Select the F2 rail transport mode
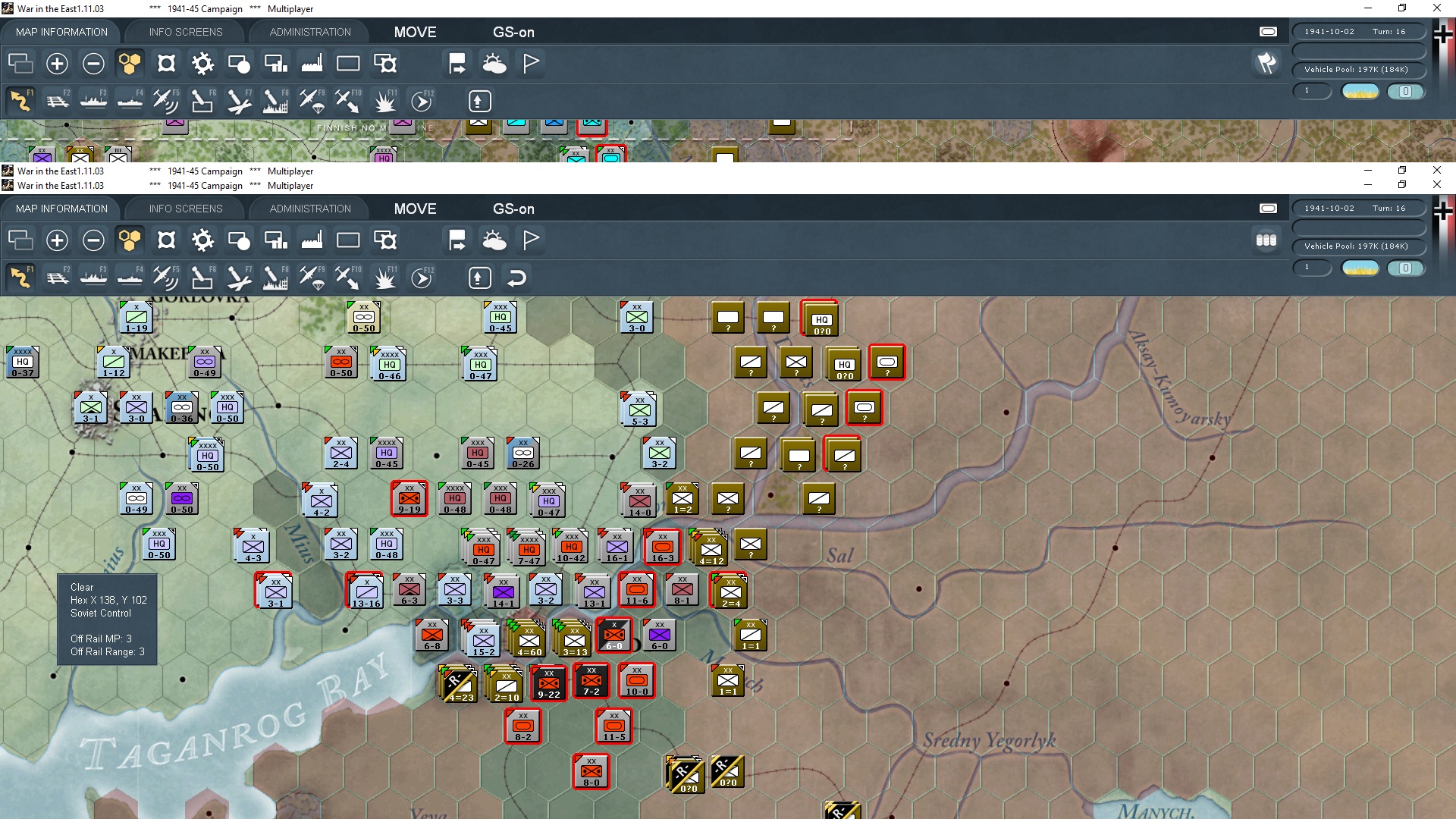Screen dimensions: 1456x819 click(57, 278)
